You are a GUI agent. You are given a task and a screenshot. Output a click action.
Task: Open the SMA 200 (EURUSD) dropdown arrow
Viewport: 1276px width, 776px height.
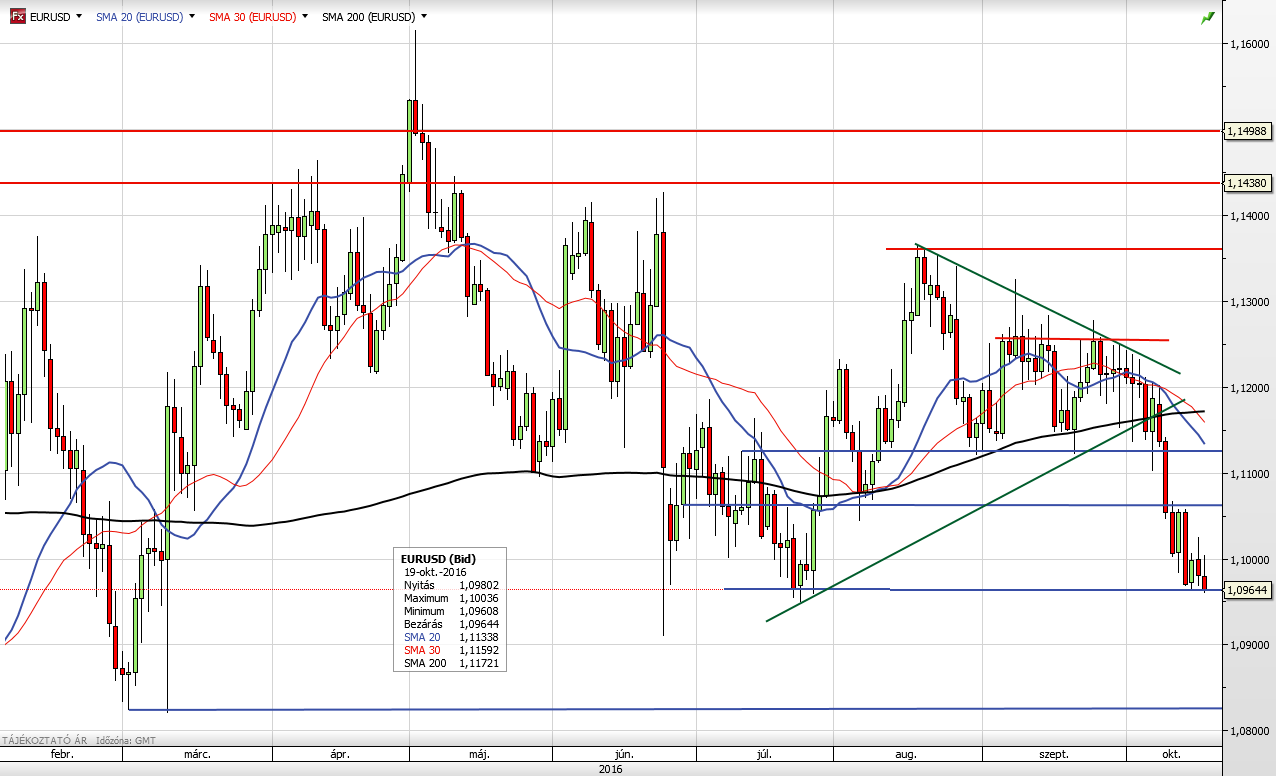tap(424, 17)
